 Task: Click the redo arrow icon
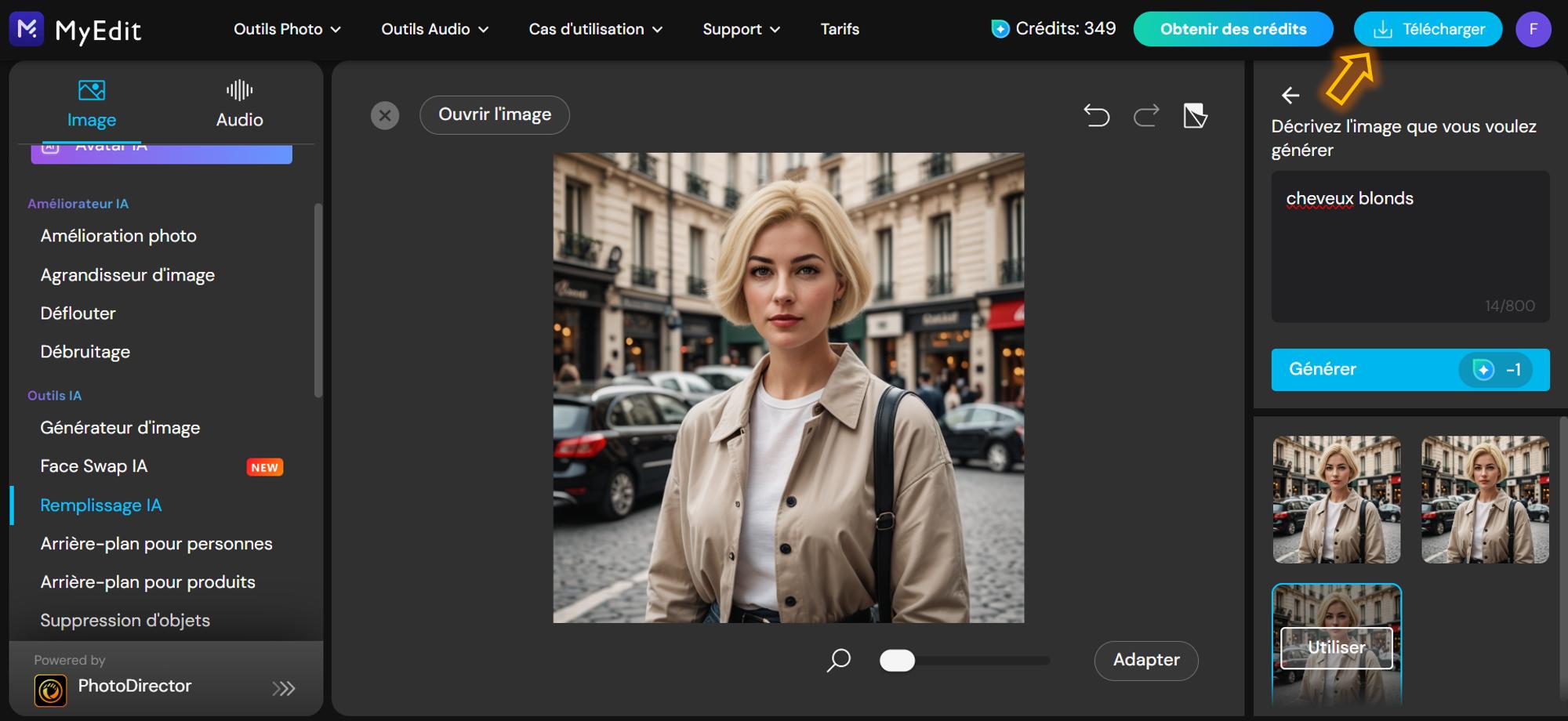point(1146,115)
